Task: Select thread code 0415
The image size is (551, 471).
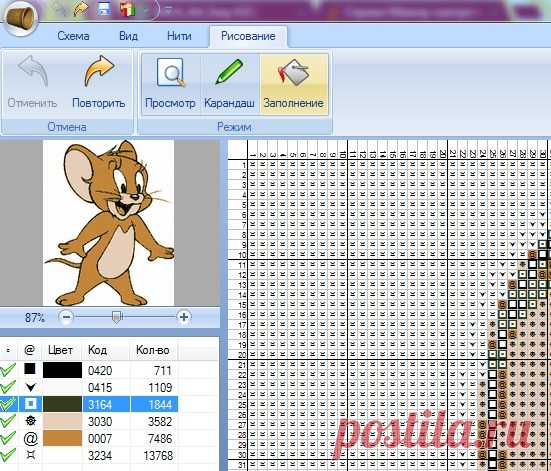Action: pyautogui.click(x=100, y=387)
